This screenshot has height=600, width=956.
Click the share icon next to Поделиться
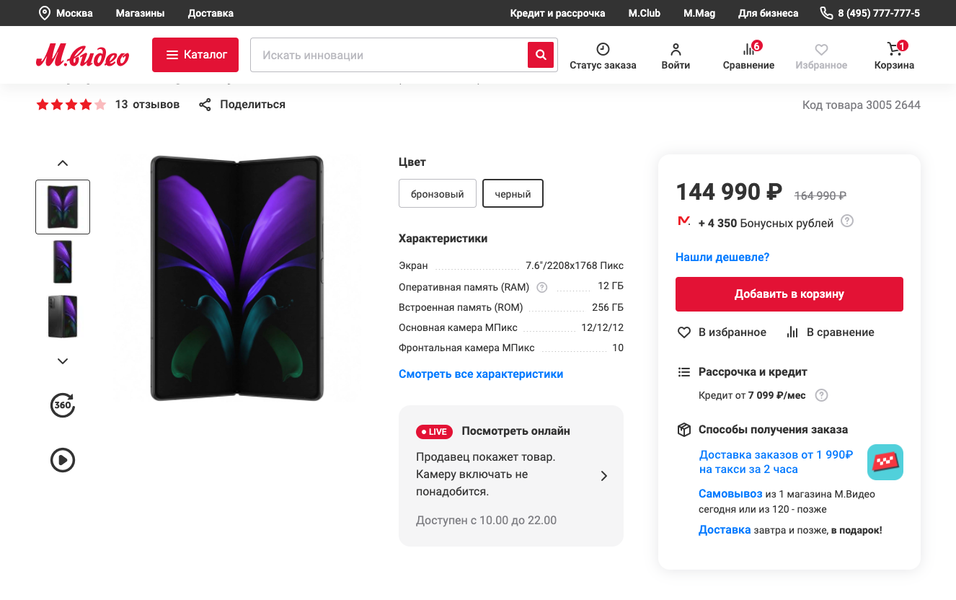[x=205, y=105]
